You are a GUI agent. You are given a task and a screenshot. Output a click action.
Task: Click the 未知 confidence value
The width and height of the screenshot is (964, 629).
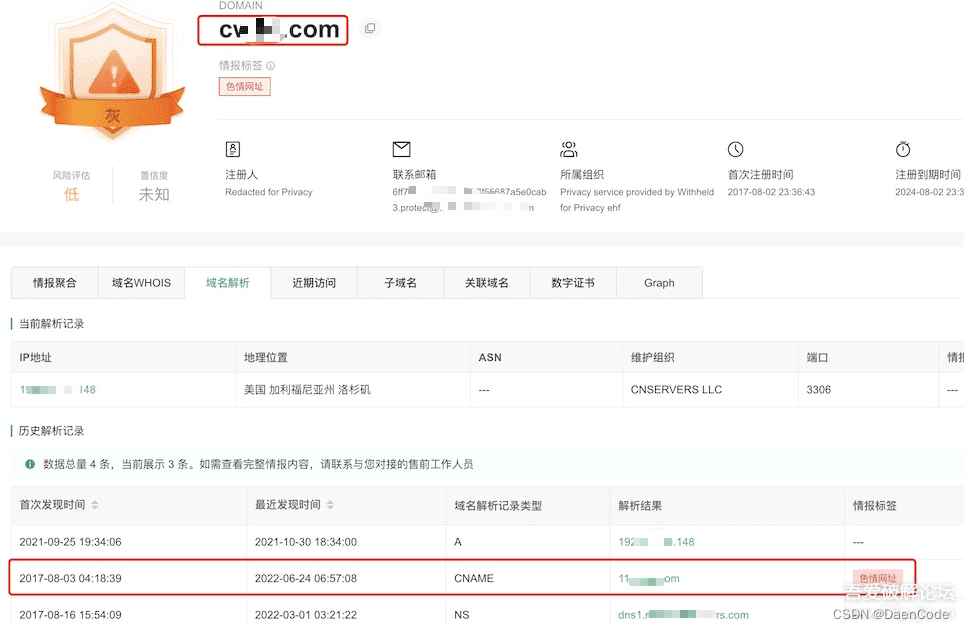(154, 194)
